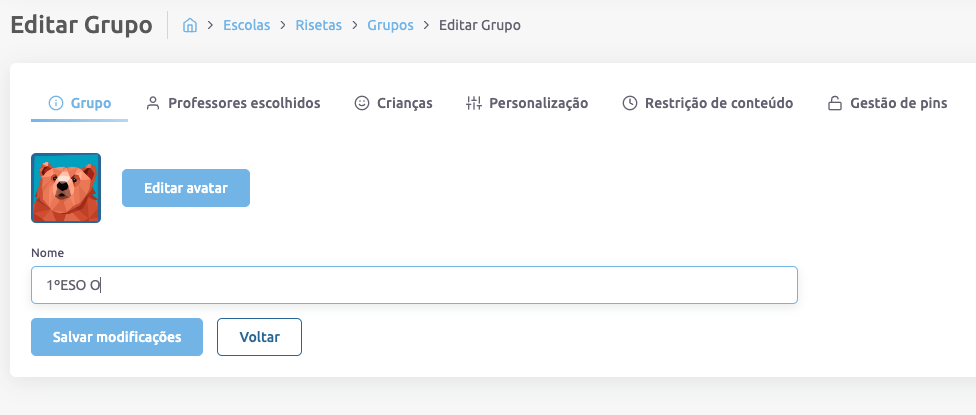Go to the Restrição de conteúdo tab
Screen dimensions: 976x415
tap(718, 103)
